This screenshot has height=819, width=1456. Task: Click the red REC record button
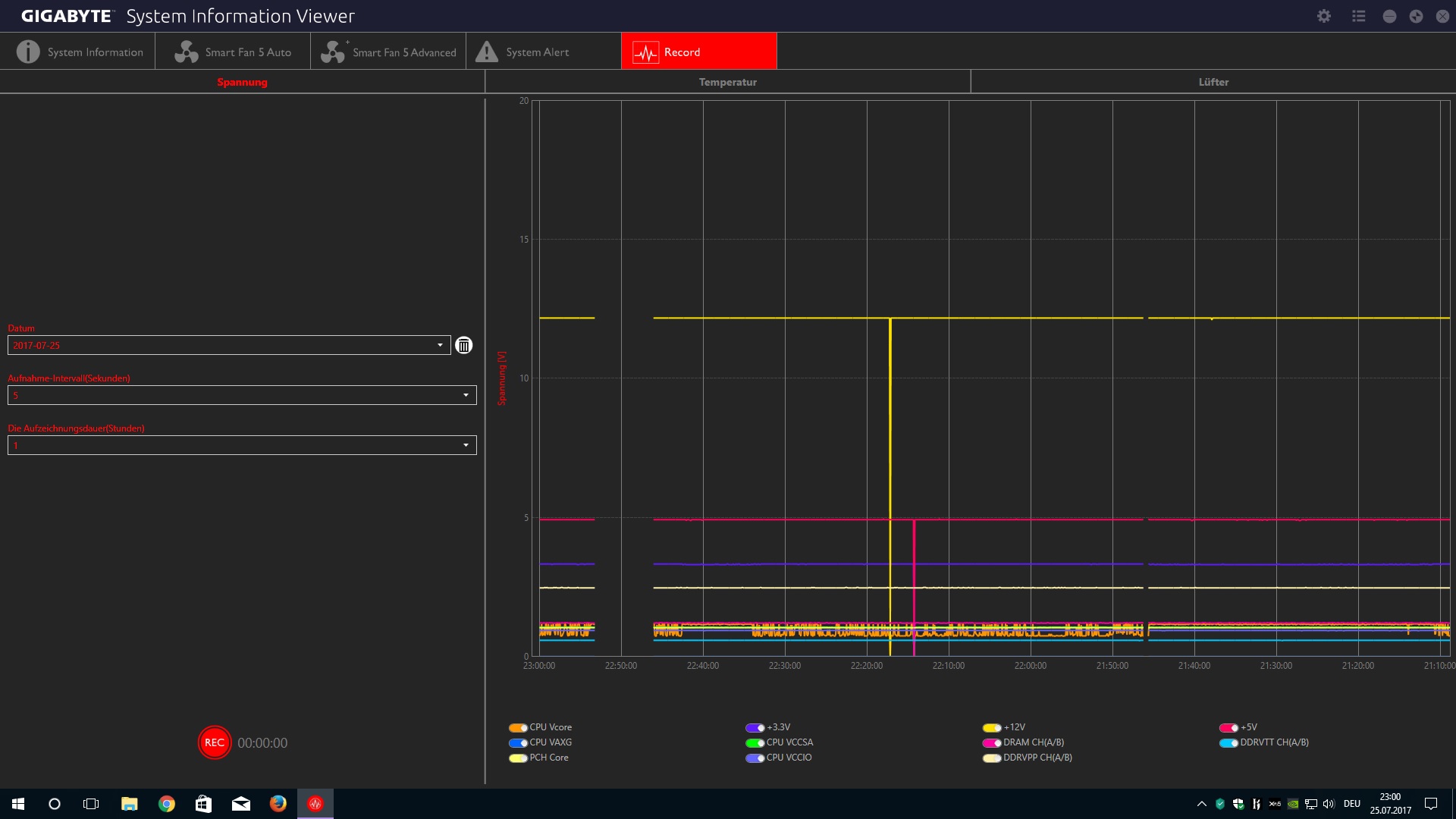tap(214, 742)
